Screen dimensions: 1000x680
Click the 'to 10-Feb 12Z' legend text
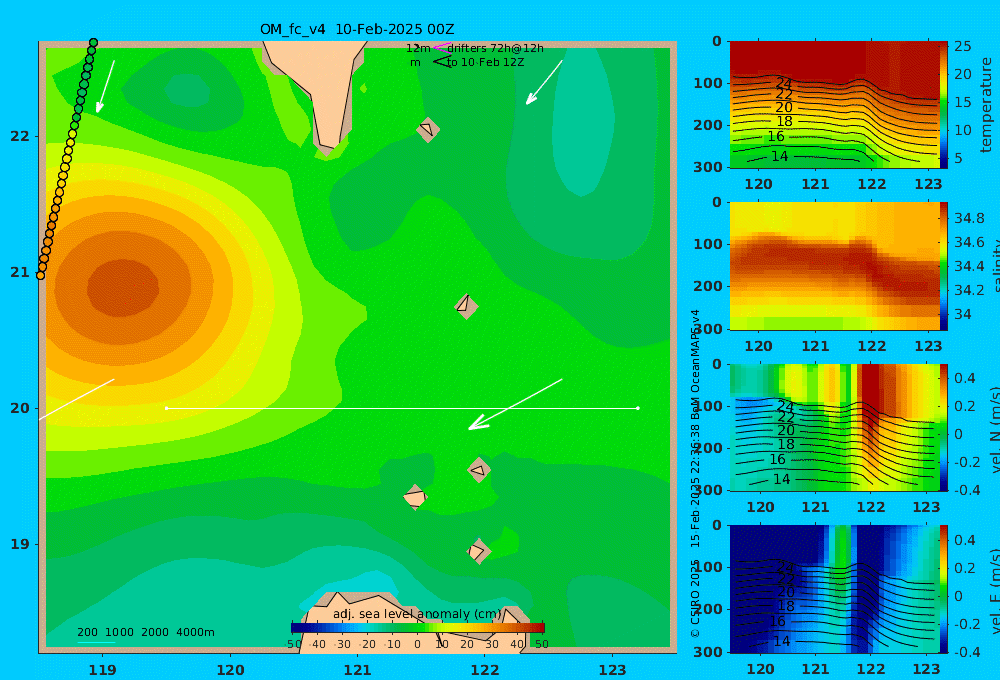[x=485, y=62]
